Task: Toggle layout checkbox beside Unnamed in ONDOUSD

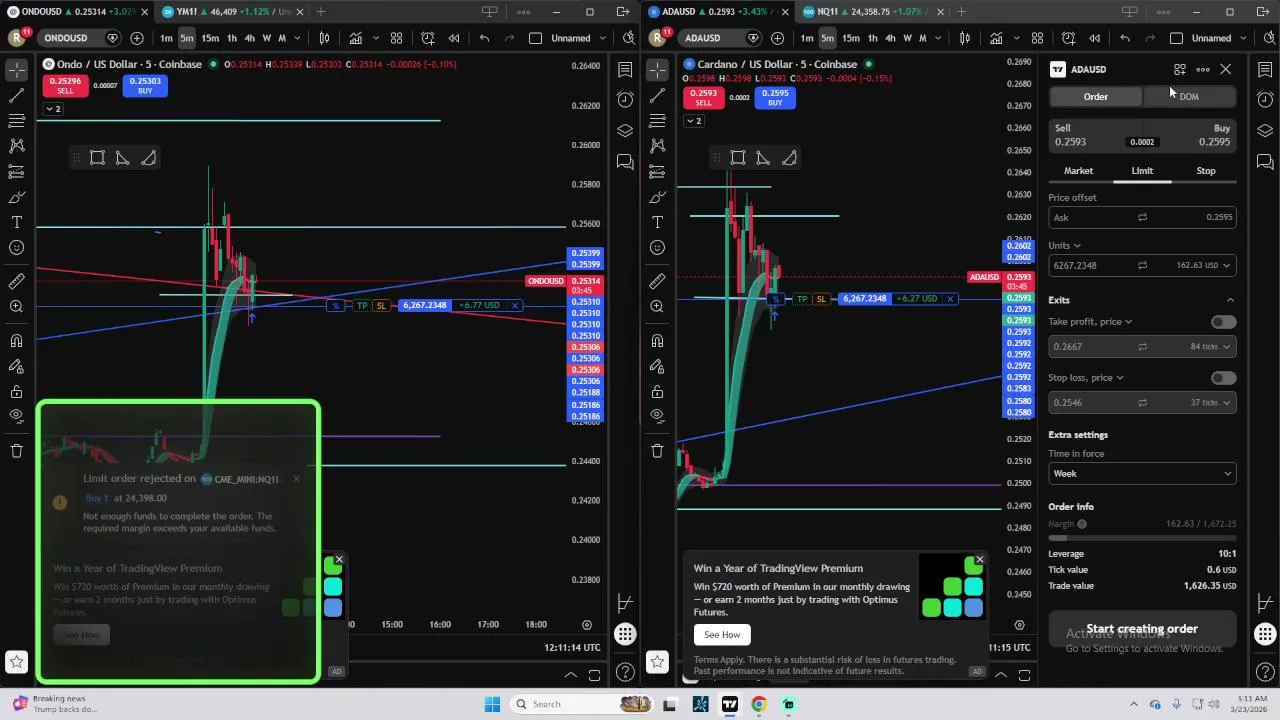Action: 535,38
